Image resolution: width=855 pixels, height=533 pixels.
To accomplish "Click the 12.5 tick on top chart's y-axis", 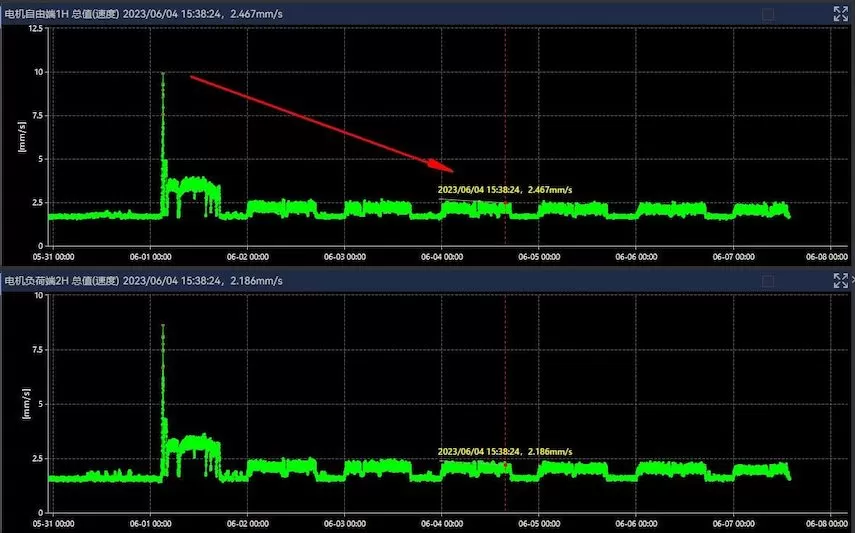I will point(34,28).
